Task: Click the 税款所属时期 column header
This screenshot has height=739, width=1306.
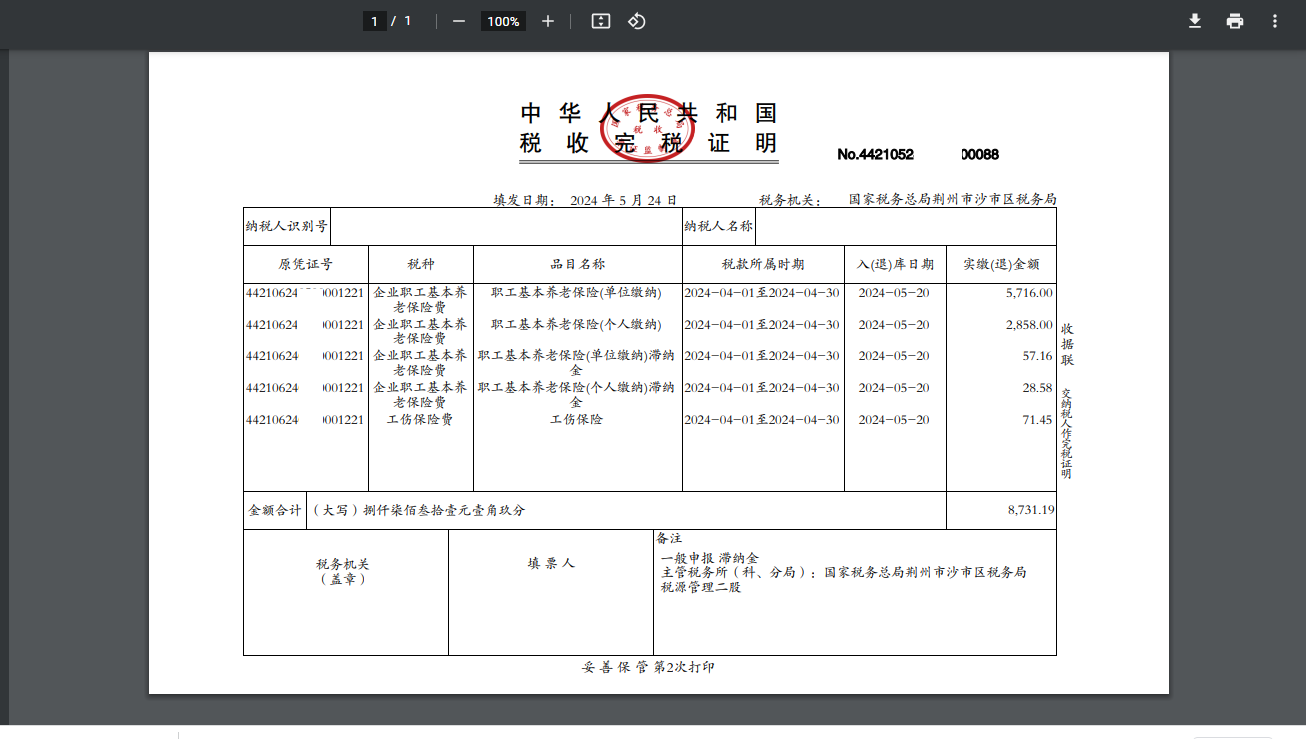Action: click(763, 265)
